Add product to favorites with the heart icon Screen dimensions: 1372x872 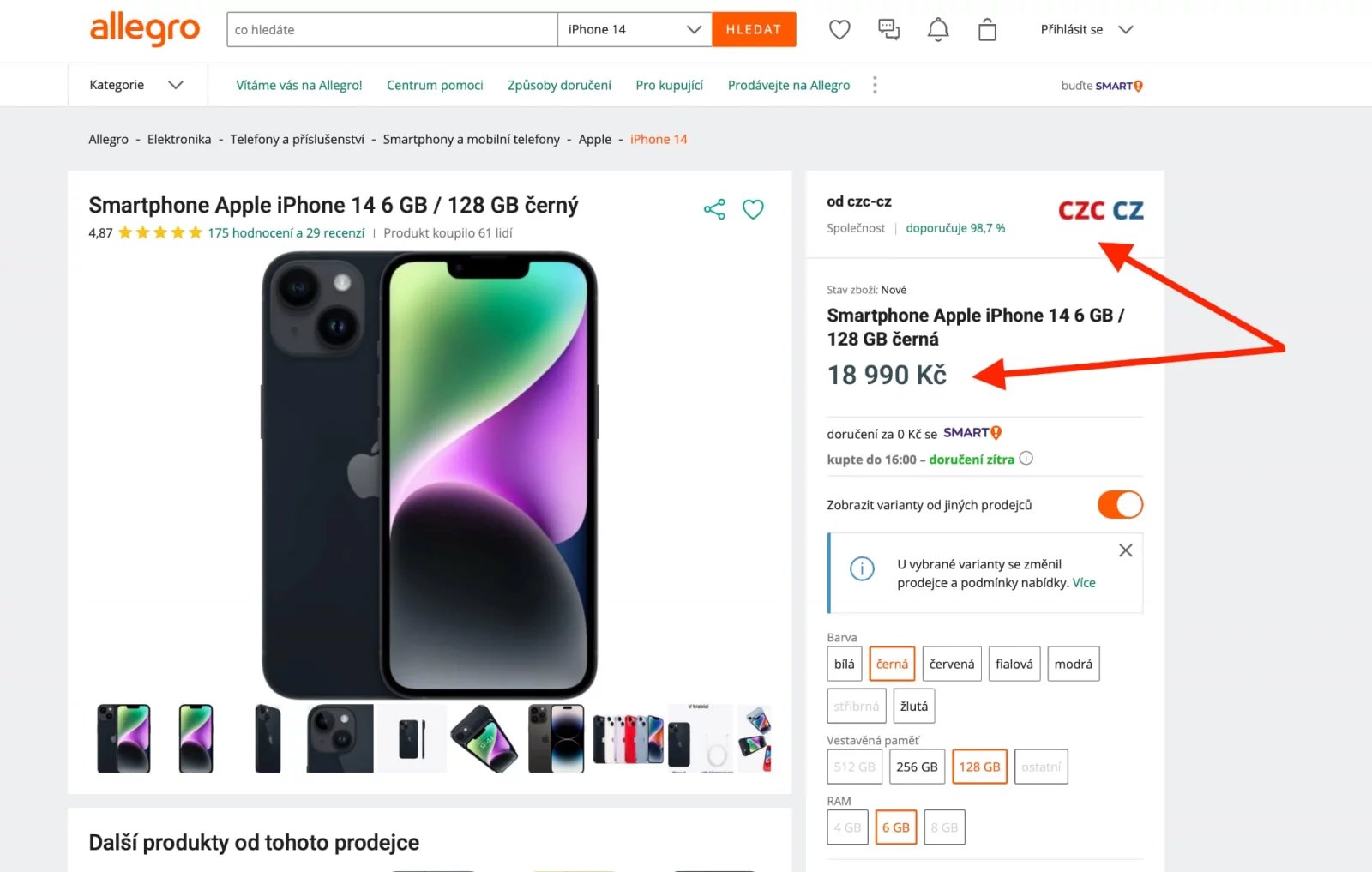pos(753,208)
